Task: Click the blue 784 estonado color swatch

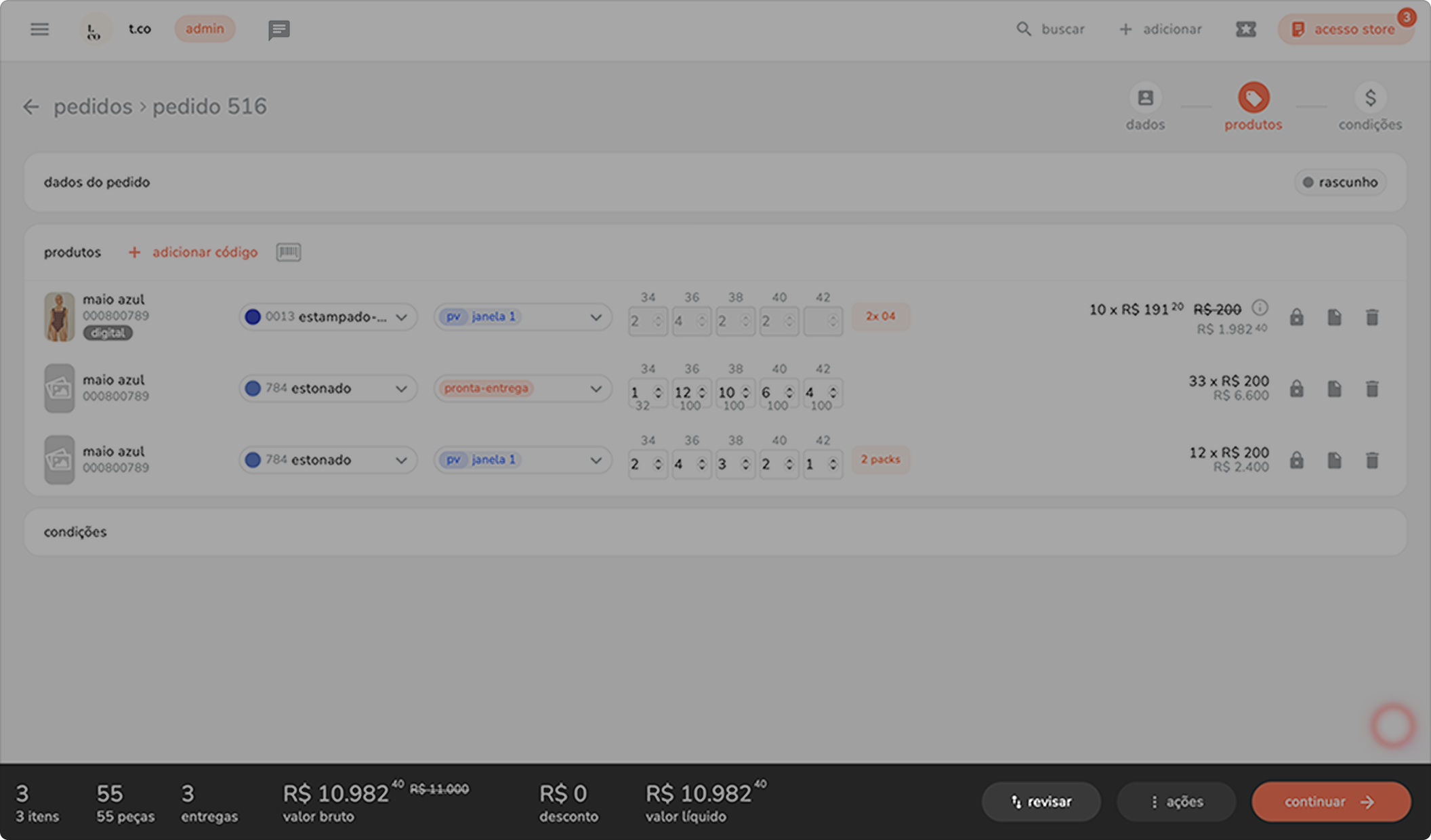Action: click(253, 389)
